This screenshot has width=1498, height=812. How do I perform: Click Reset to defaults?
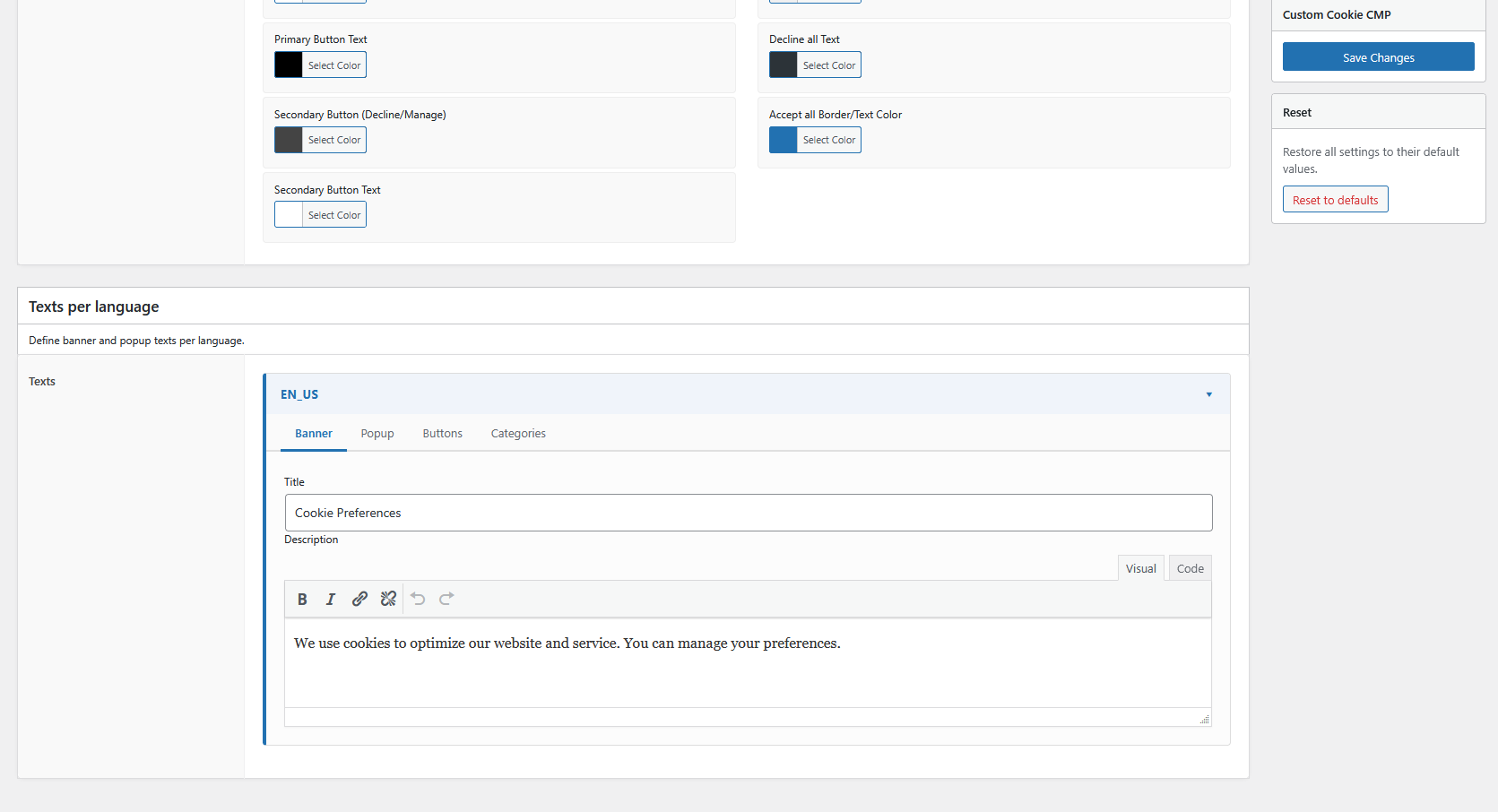pyautogui.click(x=1335, y=199)
